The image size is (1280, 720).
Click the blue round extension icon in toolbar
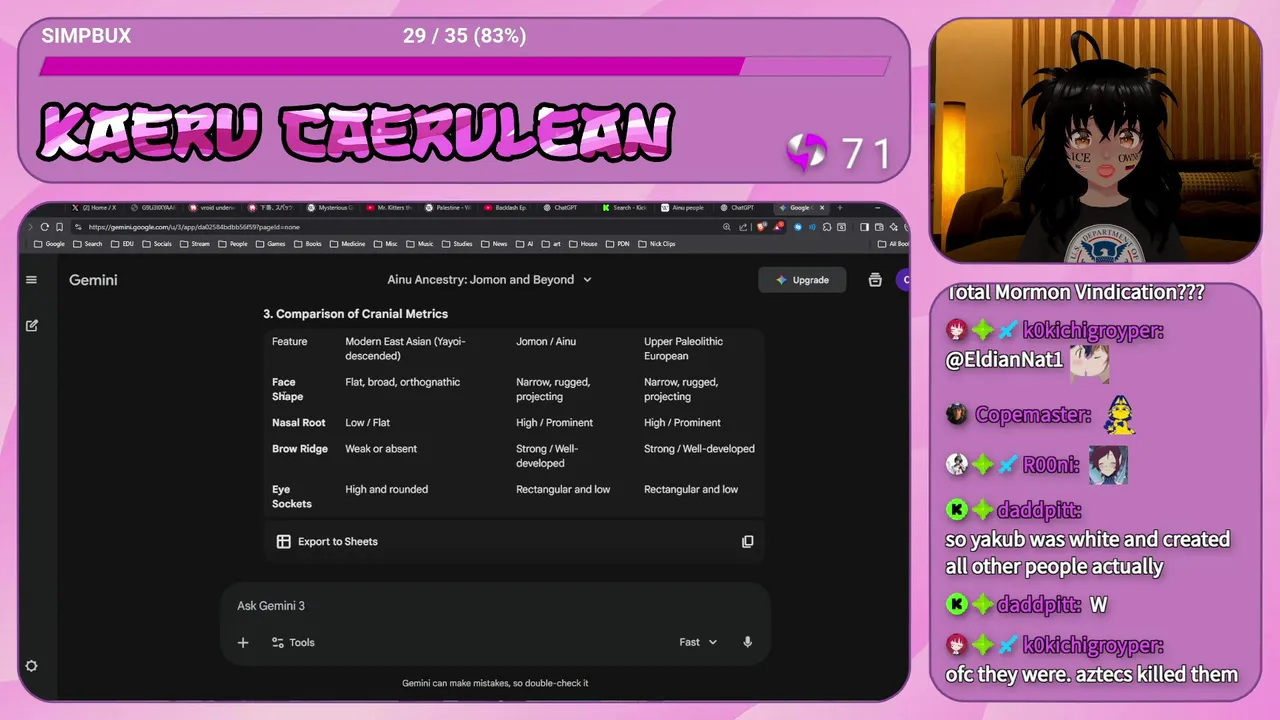pos(798,227)
